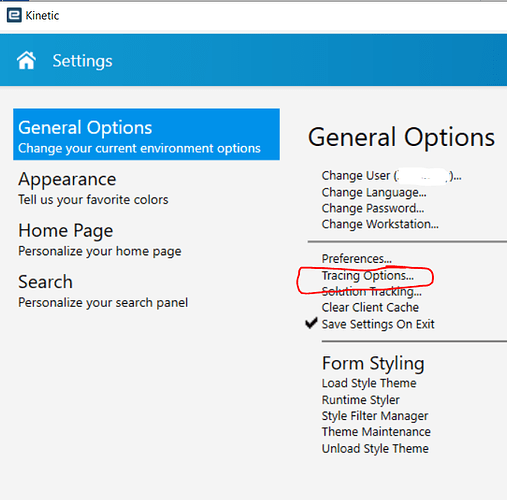507x500 pixels.
Task: Open Change Language option
Action: pyautogui.click(x=374, y=192)
